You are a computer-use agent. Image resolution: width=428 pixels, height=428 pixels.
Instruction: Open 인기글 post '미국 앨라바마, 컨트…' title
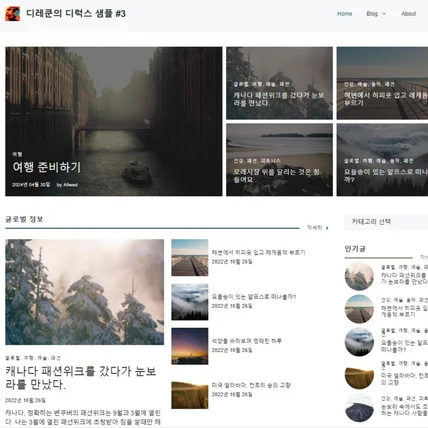click(x=404, y=379)
